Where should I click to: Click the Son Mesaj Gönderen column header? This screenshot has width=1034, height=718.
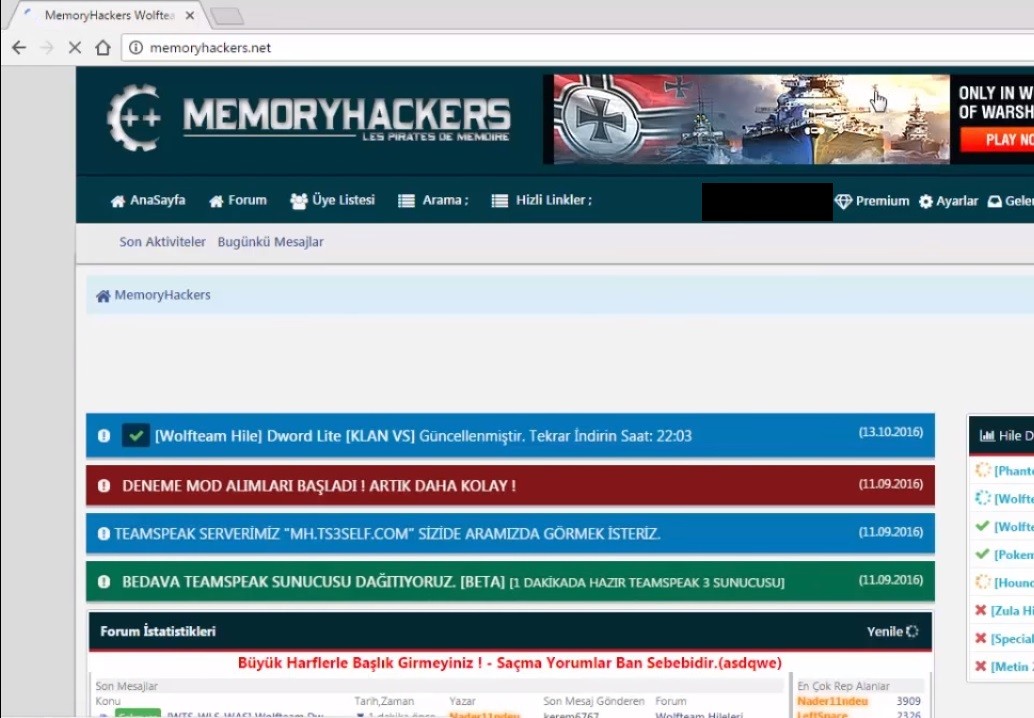click(x=593, y=702)
